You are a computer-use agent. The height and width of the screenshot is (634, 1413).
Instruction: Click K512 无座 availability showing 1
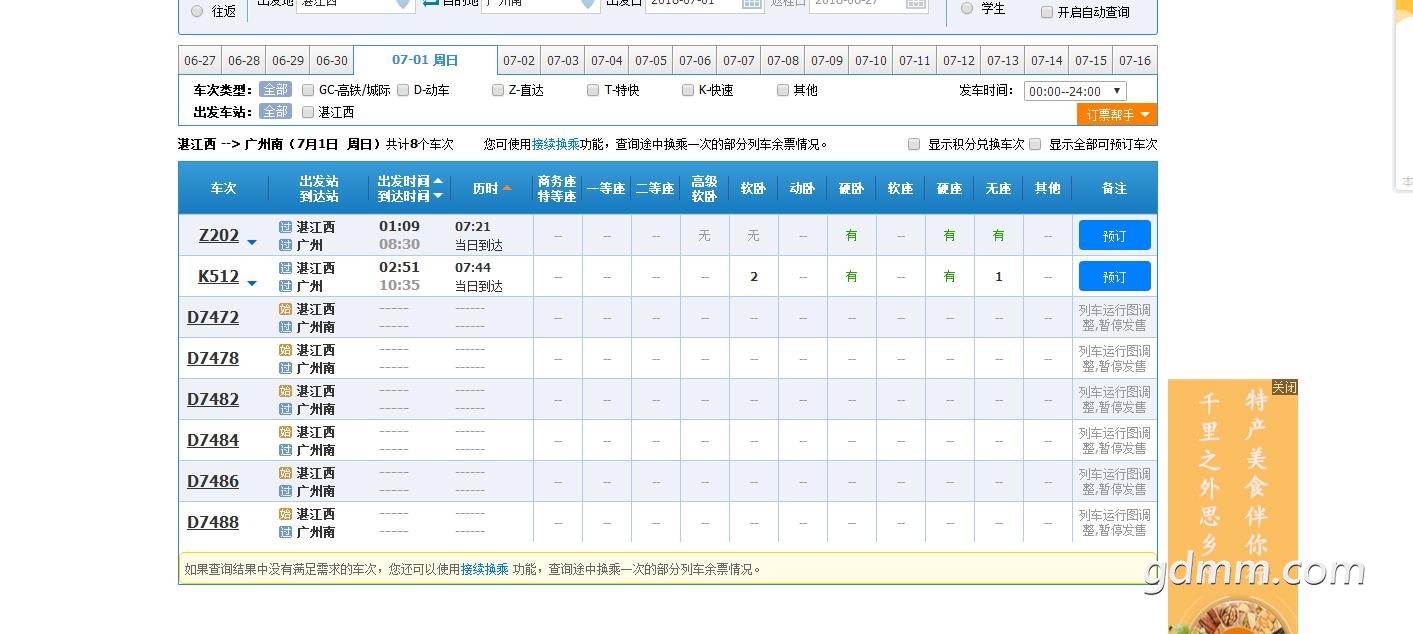point(998,276)
